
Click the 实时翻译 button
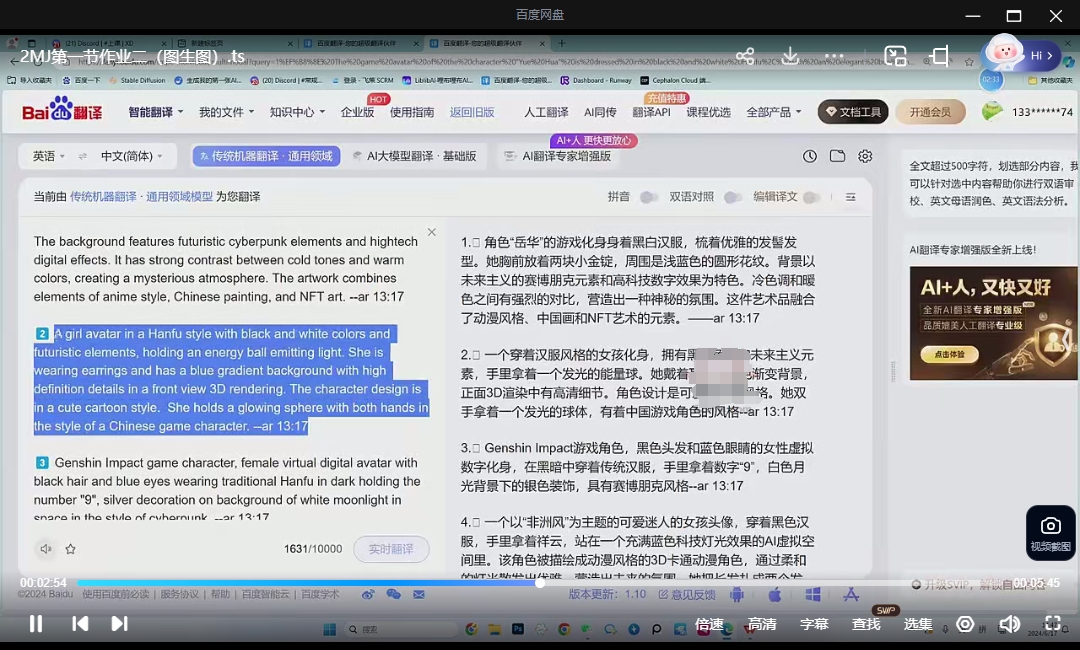tap(391, 549)
